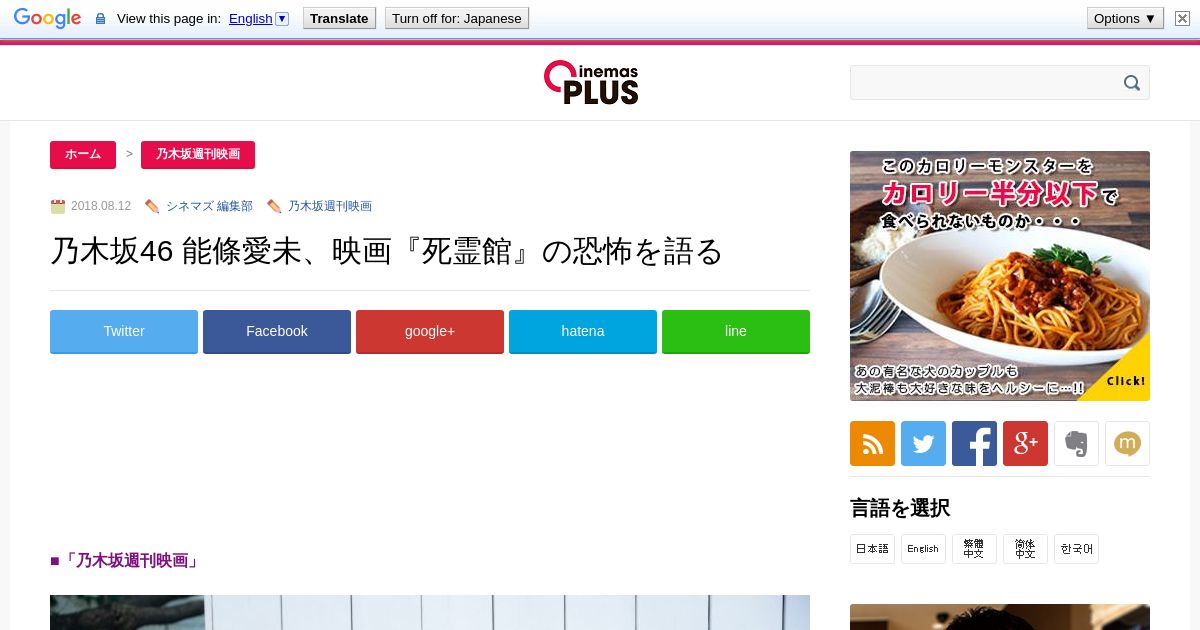
Task: Click the Google logo in translate bar
Action: tap(47, 18)
